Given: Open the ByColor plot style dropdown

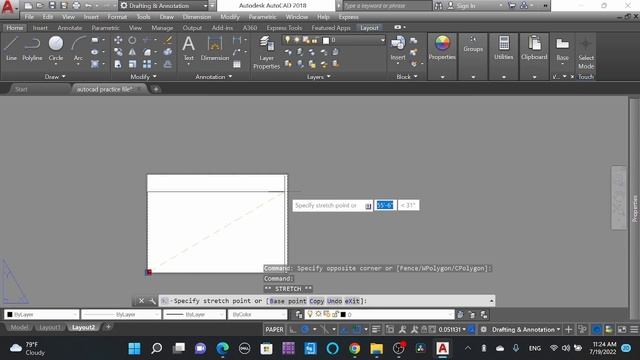Looking at the screenshot, I should click(x=257, y=314).
